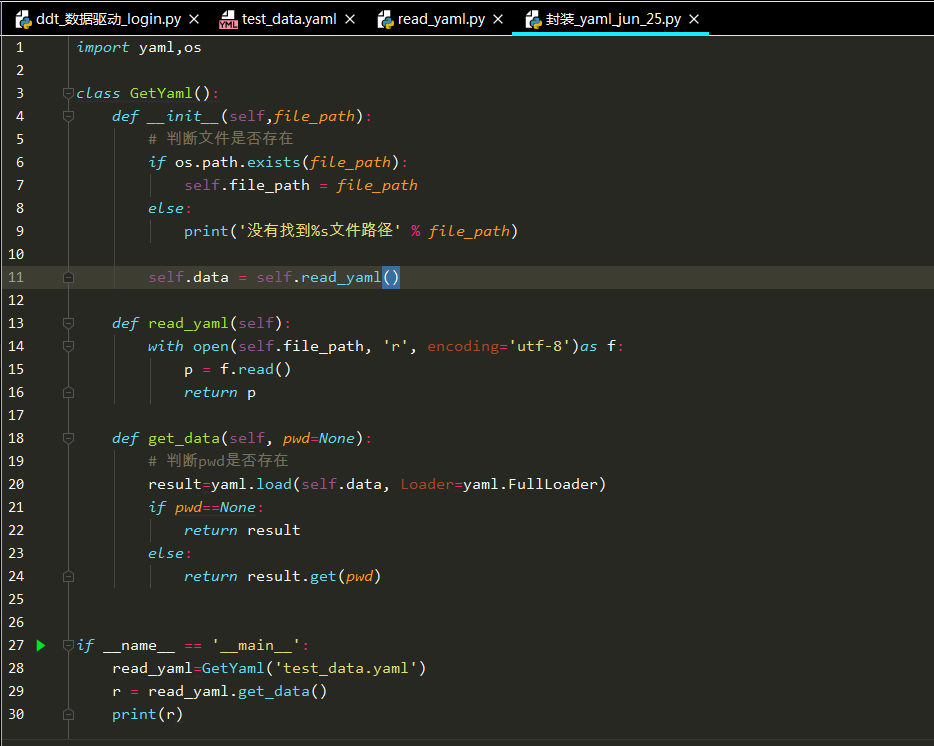Open the read_yaml.py tab

[x=441, y=19]
